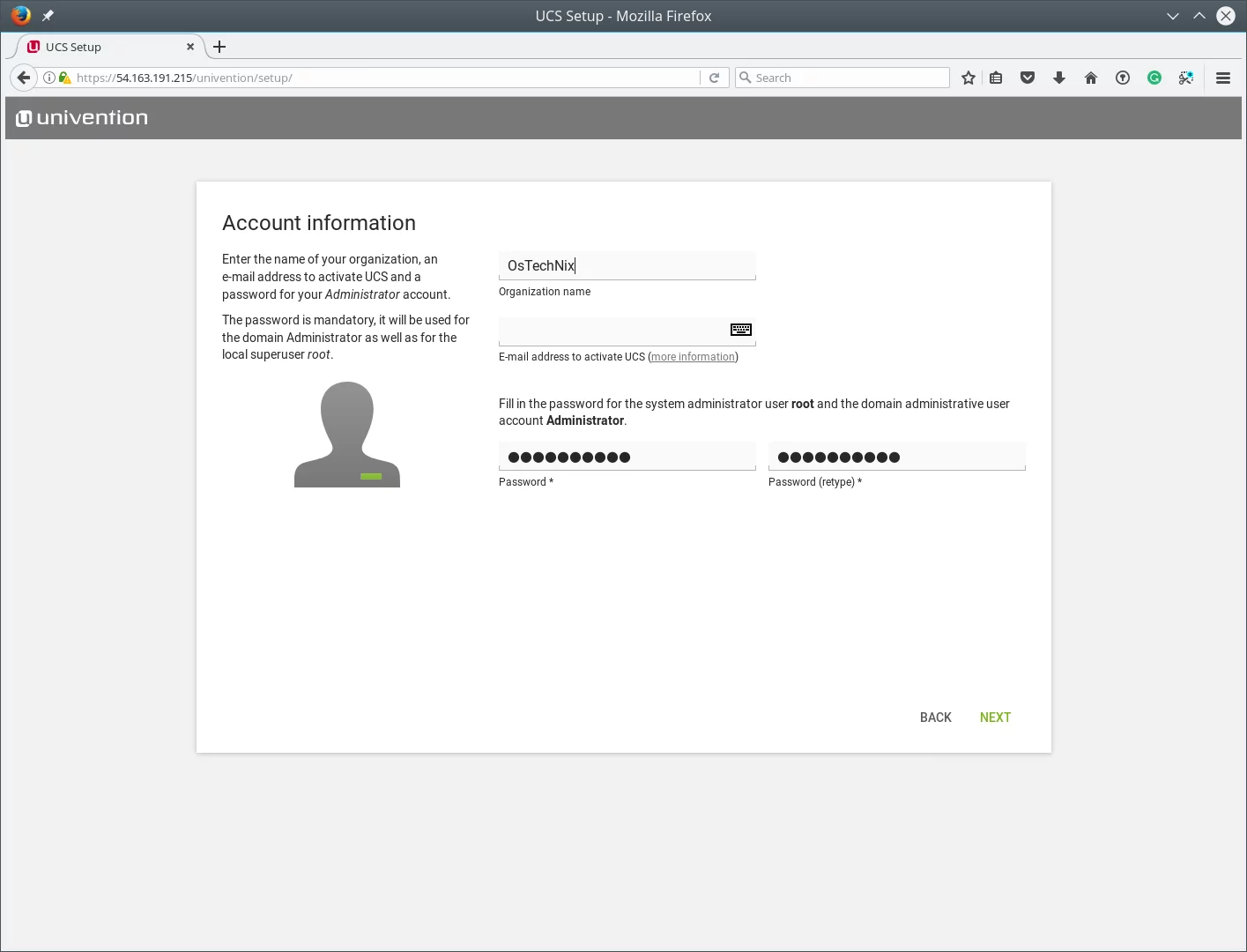This screenshot has height=952, width=1247.
Task: Maximize the Firefox window
Action: pos(1199,16)
